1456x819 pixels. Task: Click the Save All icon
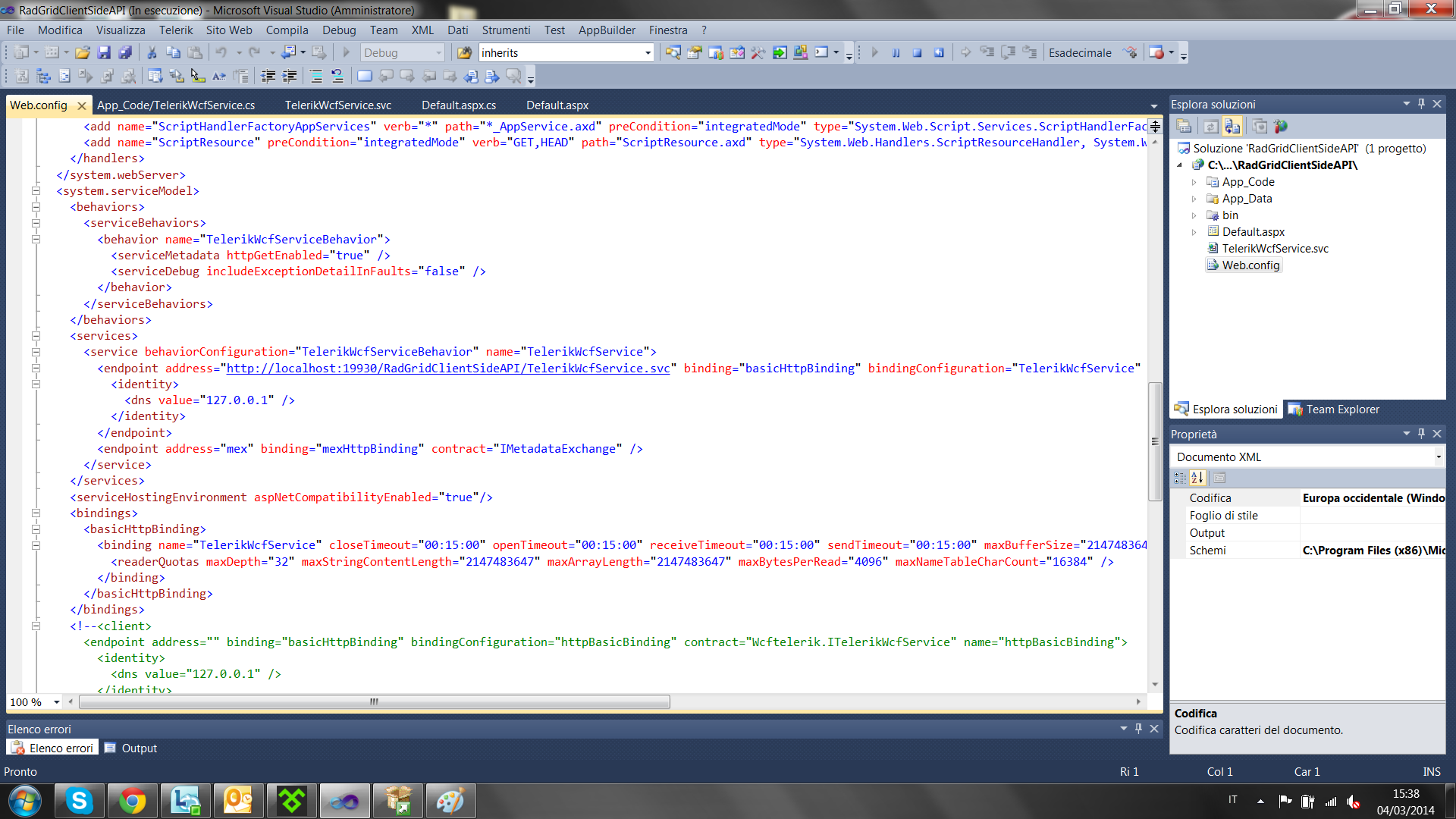[125, 52]
